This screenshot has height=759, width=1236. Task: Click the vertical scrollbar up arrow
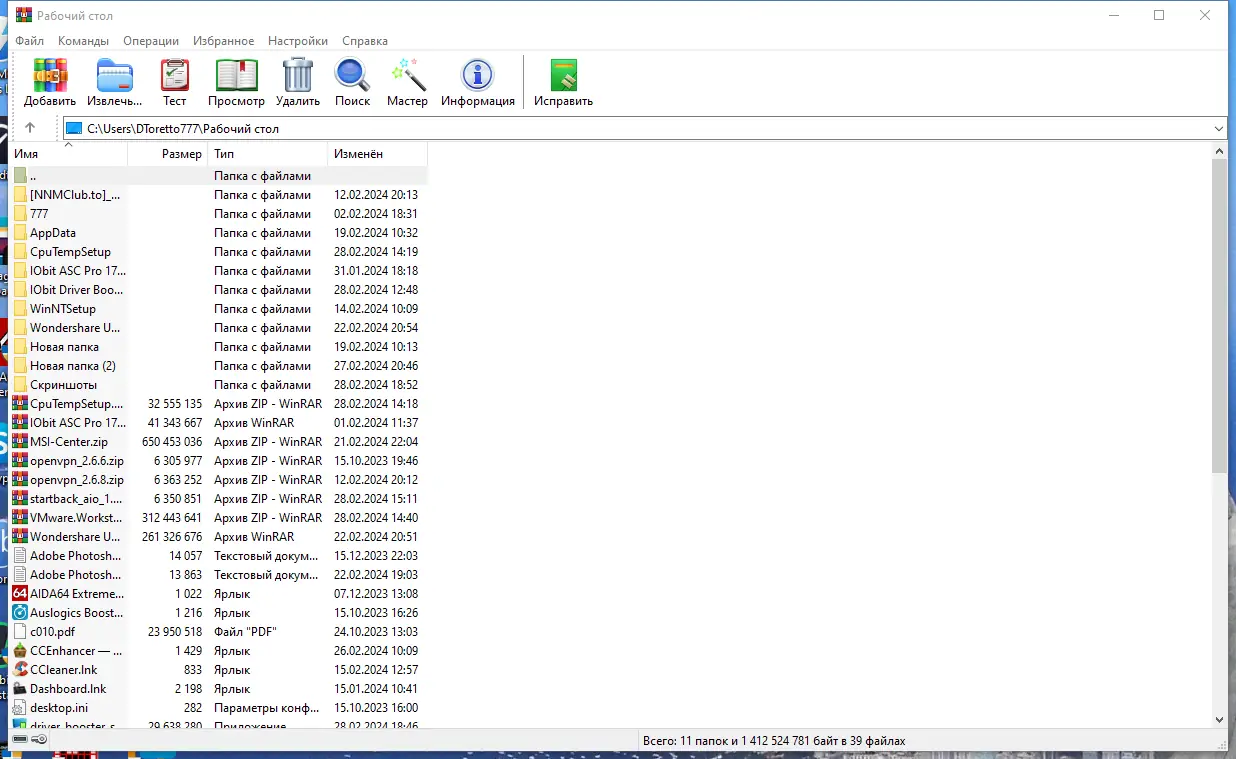point(1219,150)
